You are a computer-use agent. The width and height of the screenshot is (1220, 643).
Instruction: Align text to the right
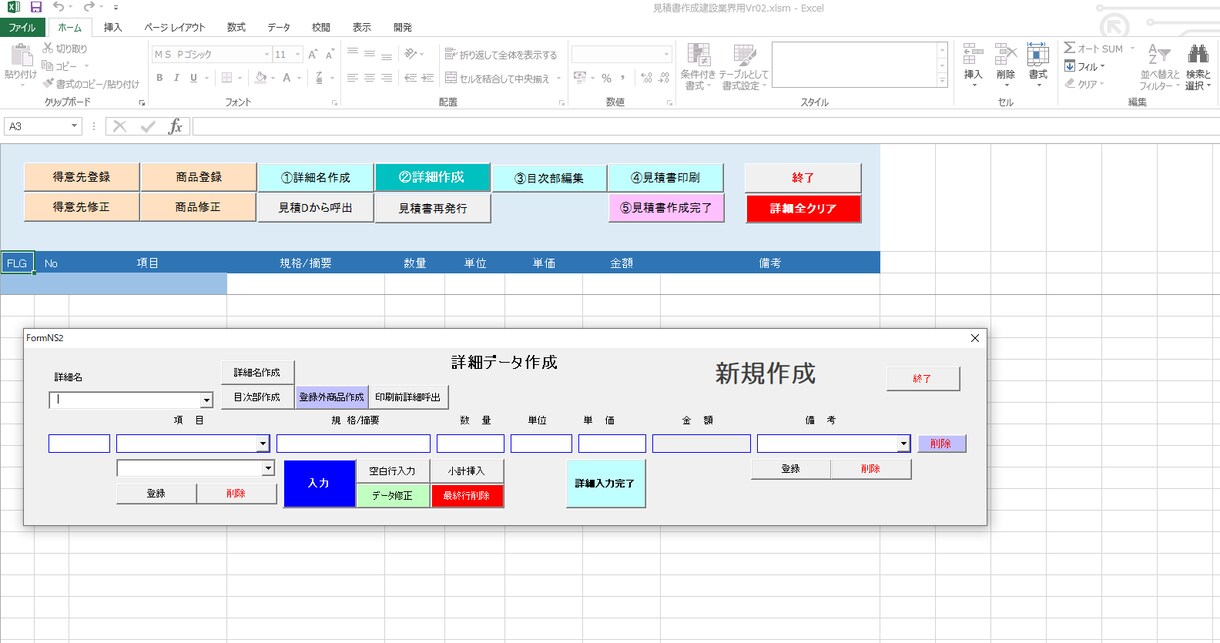(387, 77)
